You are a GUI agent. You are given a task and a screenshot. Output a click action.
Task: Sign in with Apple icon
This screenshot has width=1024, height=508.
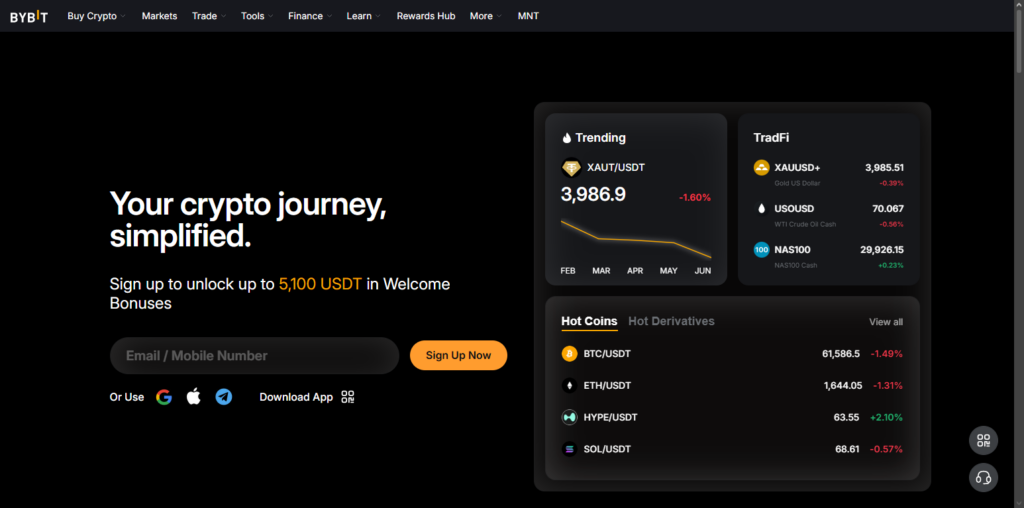coord(194,396)
